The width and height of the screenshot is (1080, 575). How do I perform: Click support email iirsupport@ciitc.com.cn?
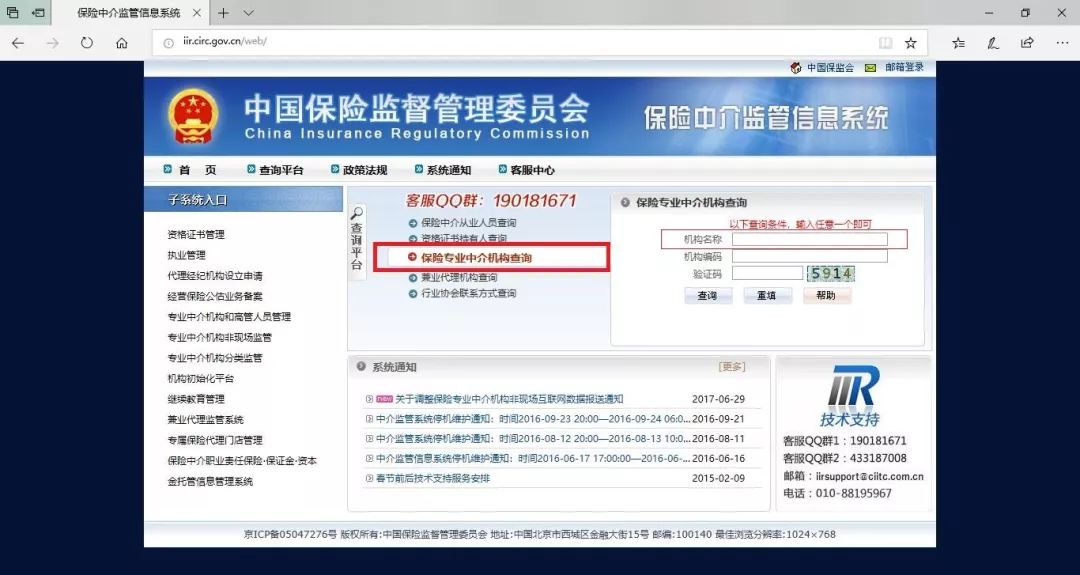(870, 477)
